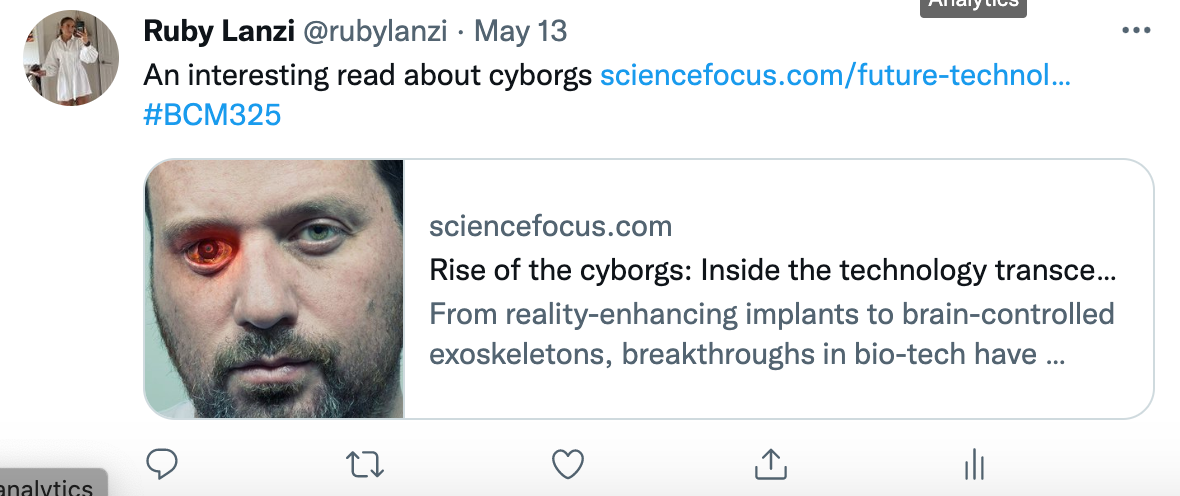The image size is (1180, 496).
Task: Open the three-dot more options menu
Action: [x=1136, y=31]
